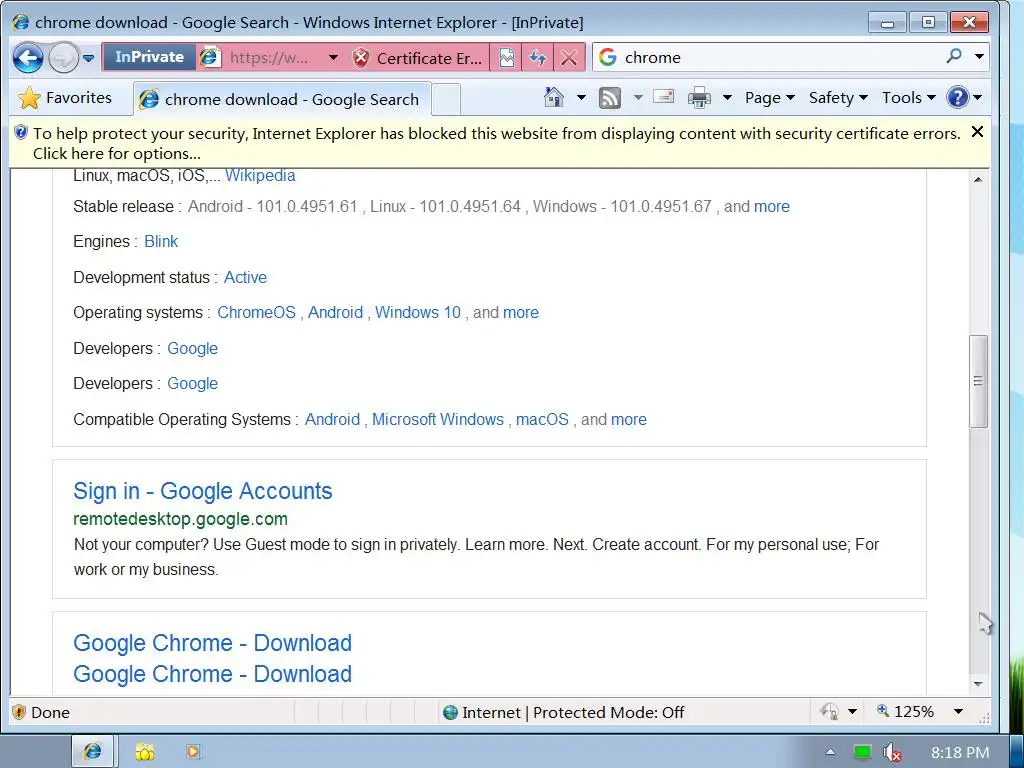1024x768 pixels.
Task: Open a new blank tab
Action: tap(447, 99)
